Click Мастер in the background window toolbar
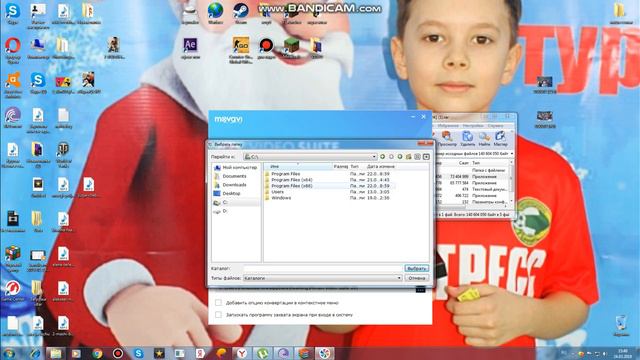 pyautogui.click(x=500, y=139)
